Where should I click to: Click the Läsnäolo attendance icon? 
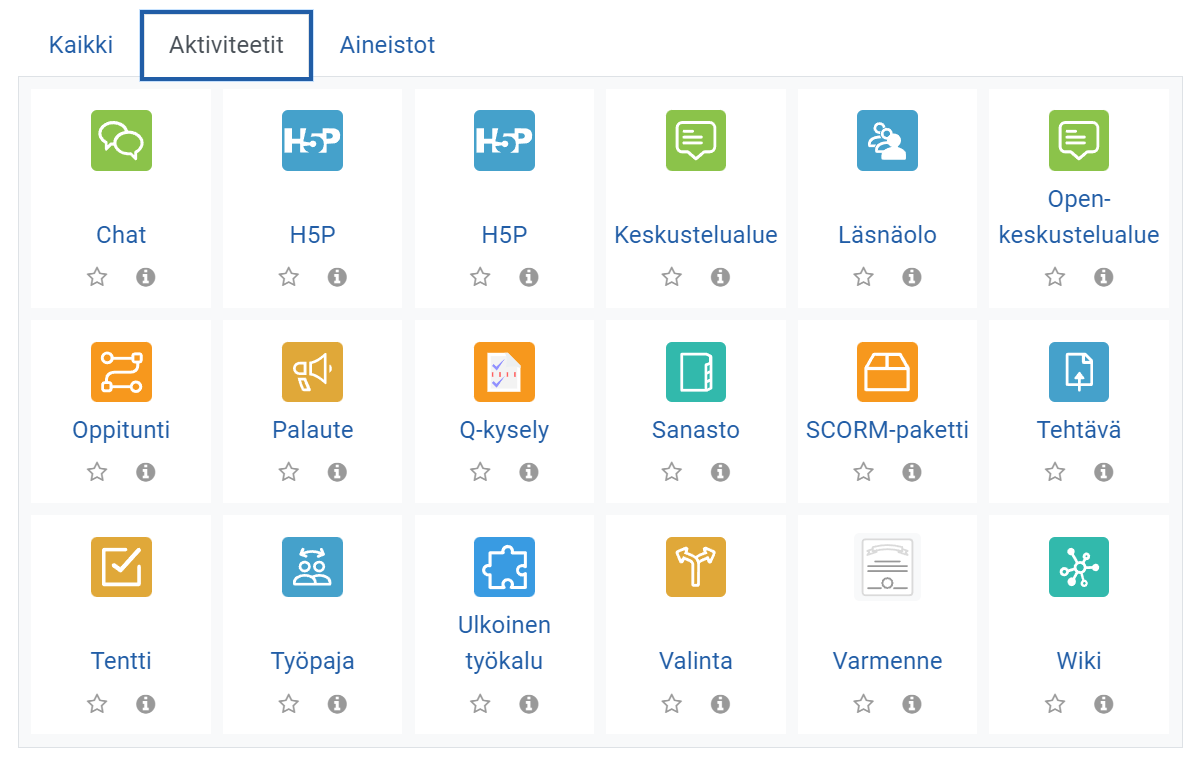(x=887, y=140)
